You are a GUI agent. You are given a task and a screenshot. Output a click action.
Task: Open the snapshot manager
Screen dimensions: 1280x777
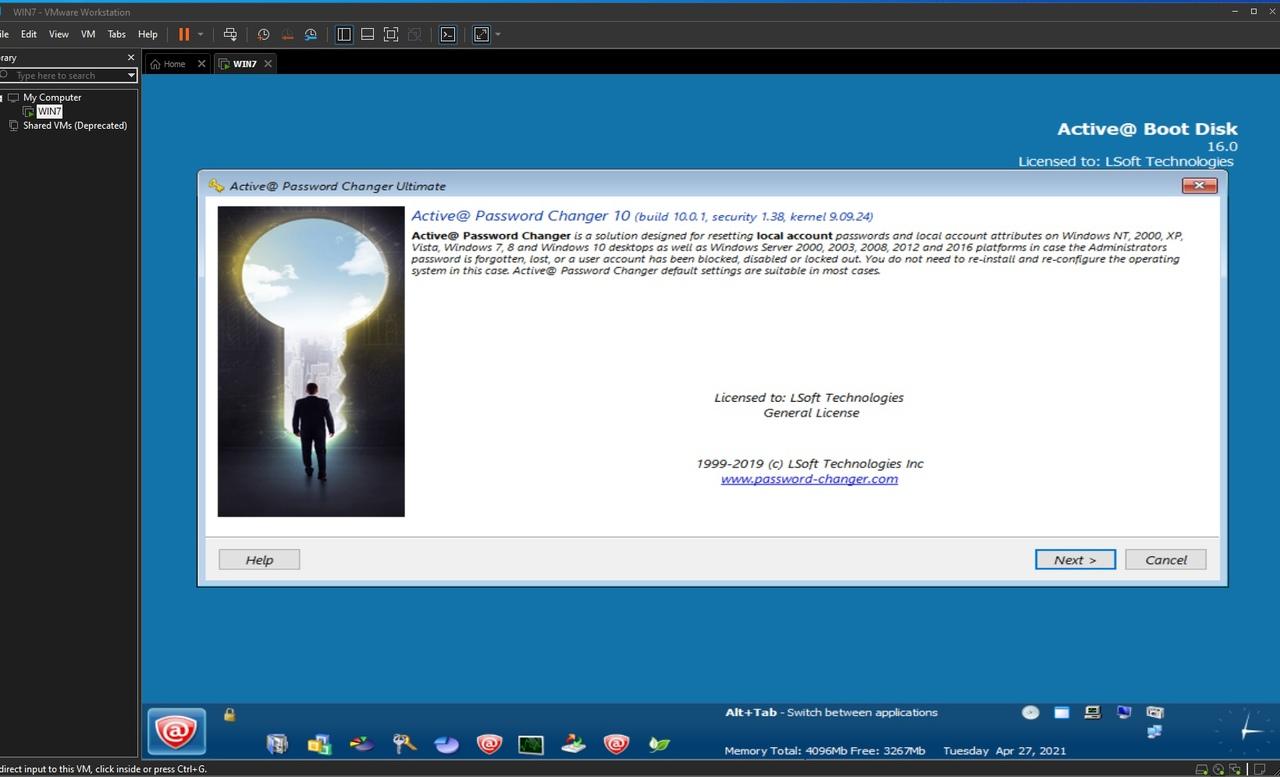311,34
